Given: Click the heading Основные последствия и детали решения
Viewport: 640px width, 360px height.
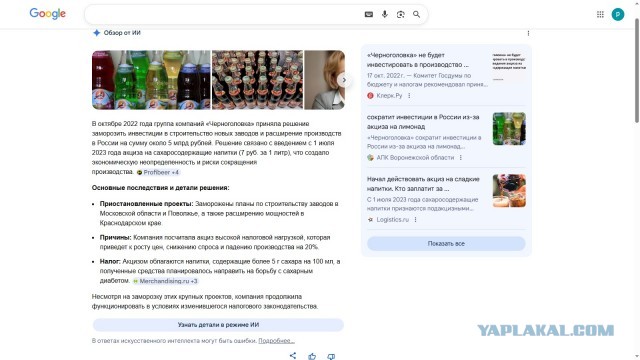Looking at the screenshot, I should [x=160, y=188].
